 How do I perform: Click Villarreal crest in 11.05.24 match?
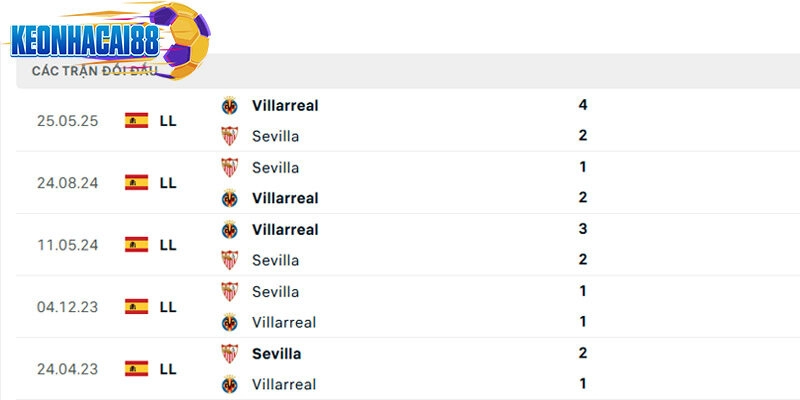point(230,229)
